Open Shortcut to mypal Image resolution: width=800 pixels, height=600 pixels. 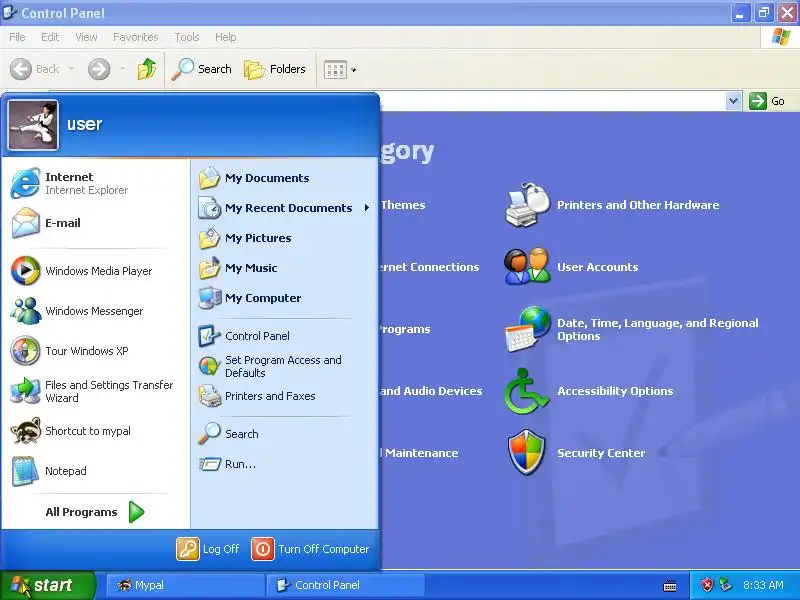pyautogui.click(x=95, y=431)
